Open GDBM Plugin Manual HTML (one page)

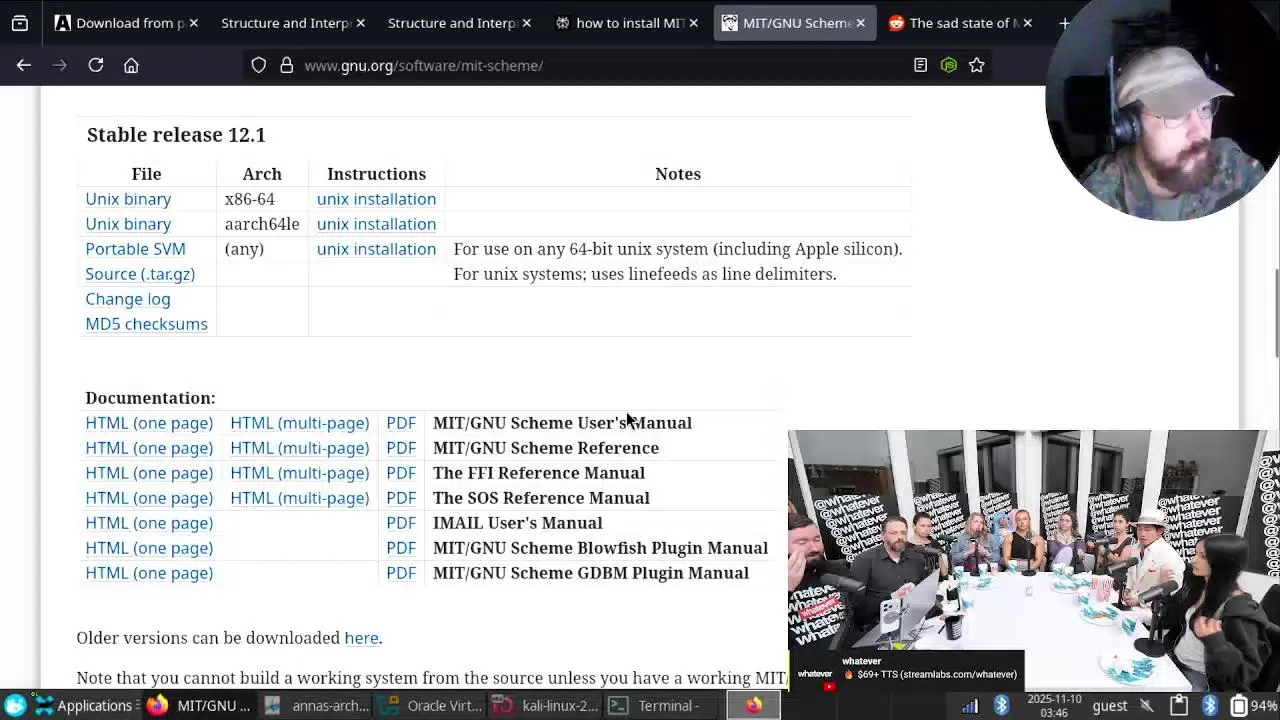click(149, 573)
